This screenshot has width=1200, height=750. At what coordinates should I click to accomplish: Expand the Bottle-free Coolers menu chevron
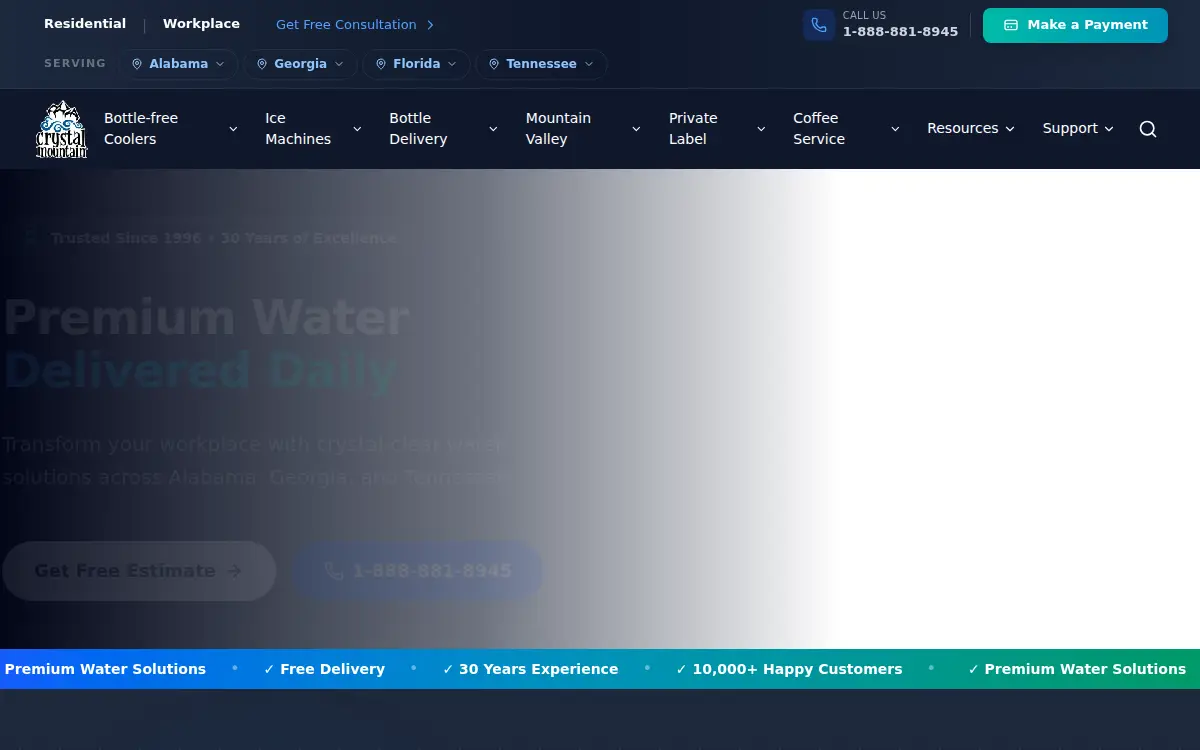click(233, 129)
